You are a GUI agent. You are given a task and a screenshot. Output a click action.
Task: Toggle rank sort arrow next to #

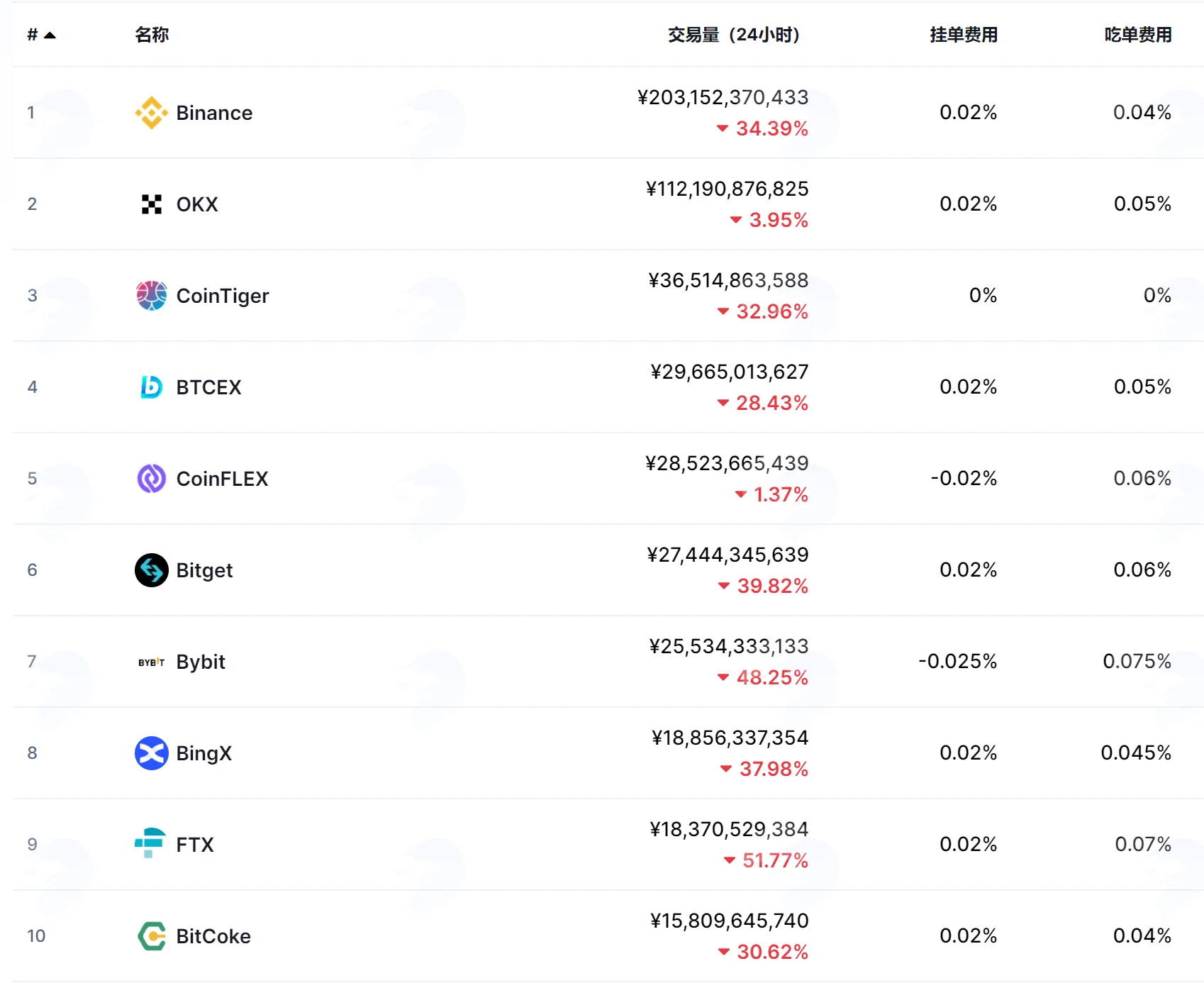point(50,35)
